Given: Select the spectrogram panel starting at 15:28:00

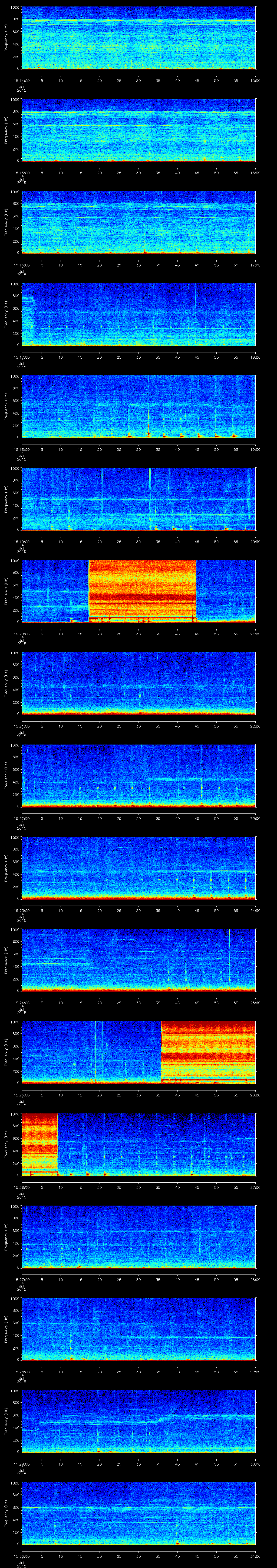Looking at the screenshot, I should point(138,1329).
